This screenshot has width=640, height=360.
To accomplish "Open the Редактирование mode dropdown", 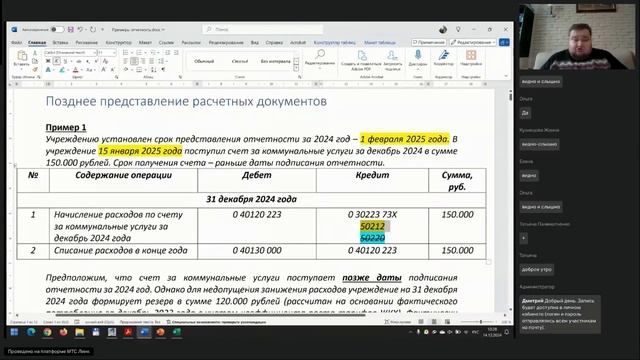I will 473,42.
